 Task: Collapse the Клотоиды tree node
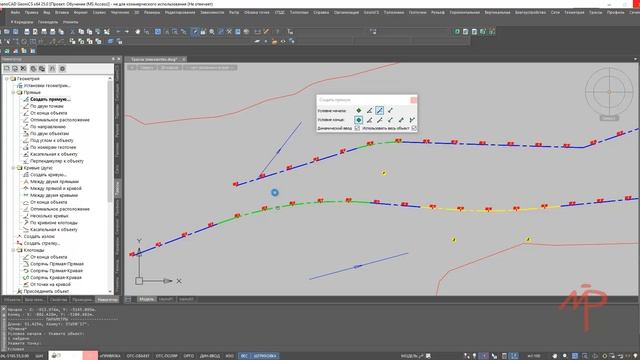[x=13, y=250]
